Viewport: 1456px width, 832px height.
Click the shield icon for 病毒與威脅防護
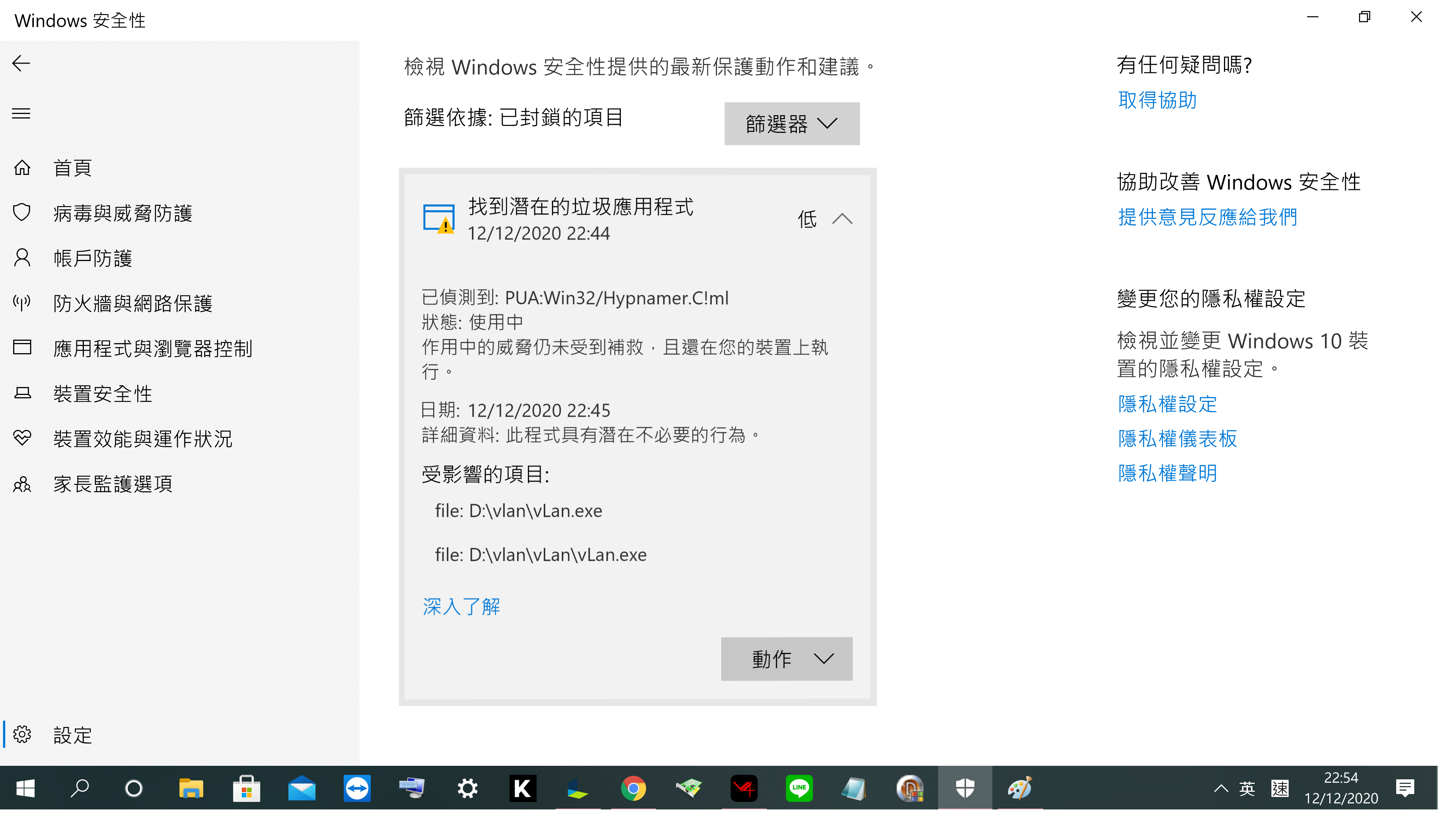[22, 213]
